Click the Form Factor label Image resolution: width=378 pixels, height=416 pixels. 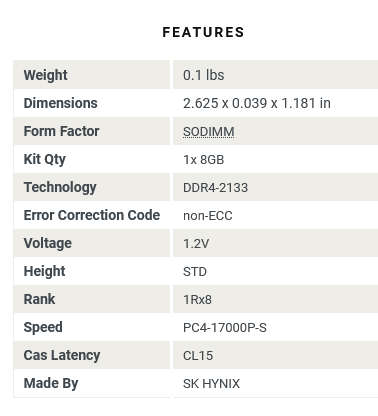point(61,131)
